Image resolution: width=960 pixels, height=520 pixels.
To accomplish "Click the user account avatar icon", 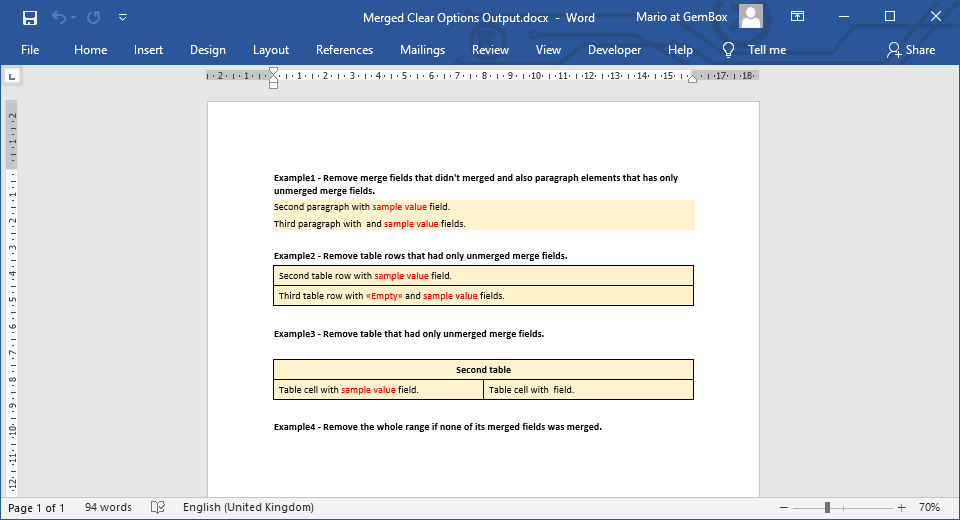I will point(751,17).
